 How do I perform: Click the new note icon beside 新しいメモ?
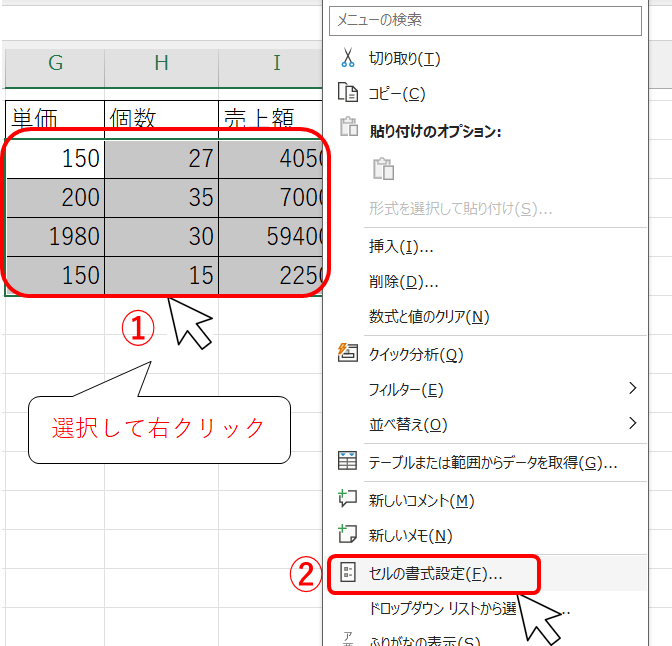pos(348,535)
